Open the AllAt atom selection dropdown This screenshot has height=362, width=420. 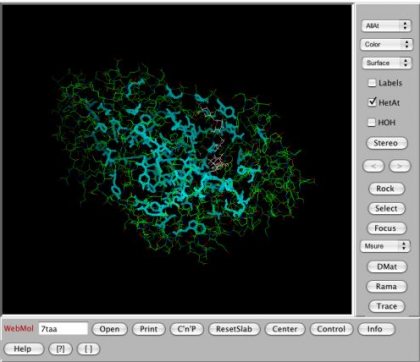pos(386,26)
